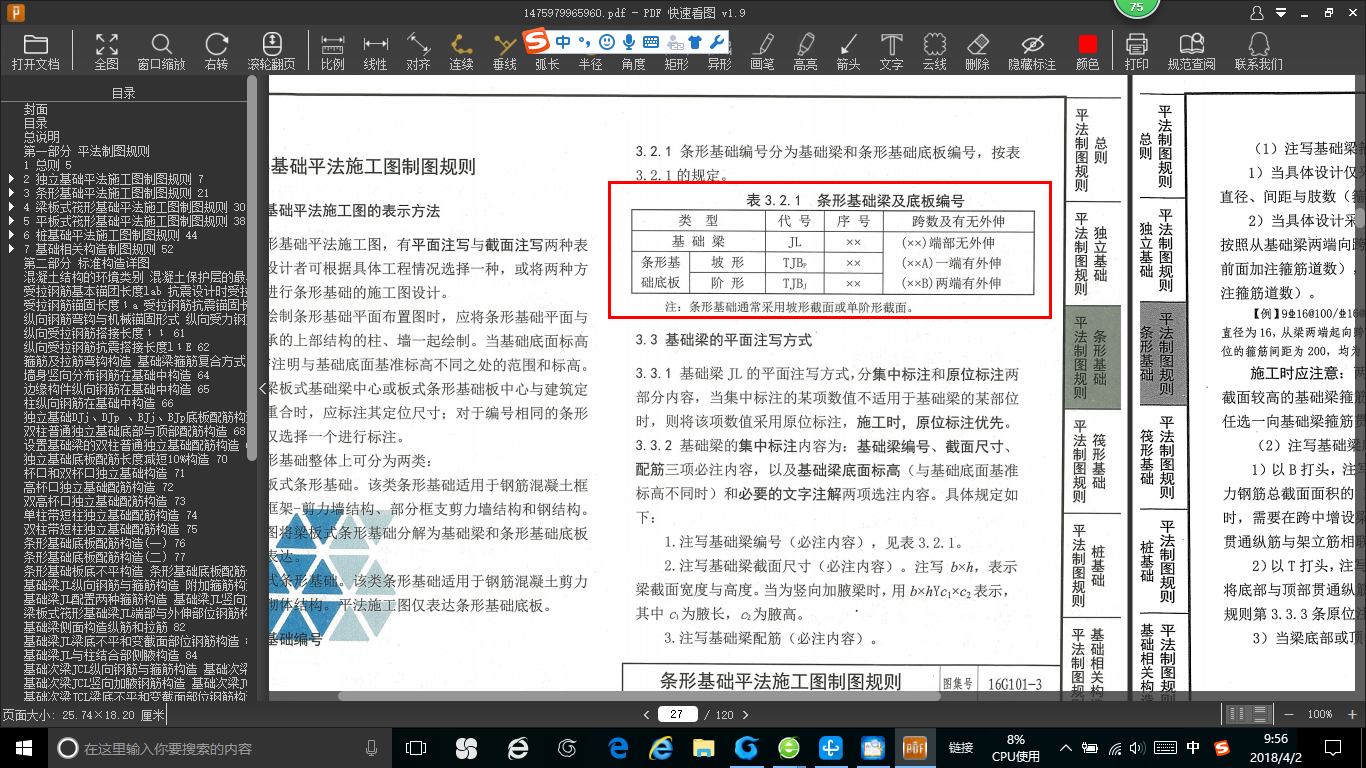
Task: Open 规范查阅 standards lookup
Action: click(1191, 52)
